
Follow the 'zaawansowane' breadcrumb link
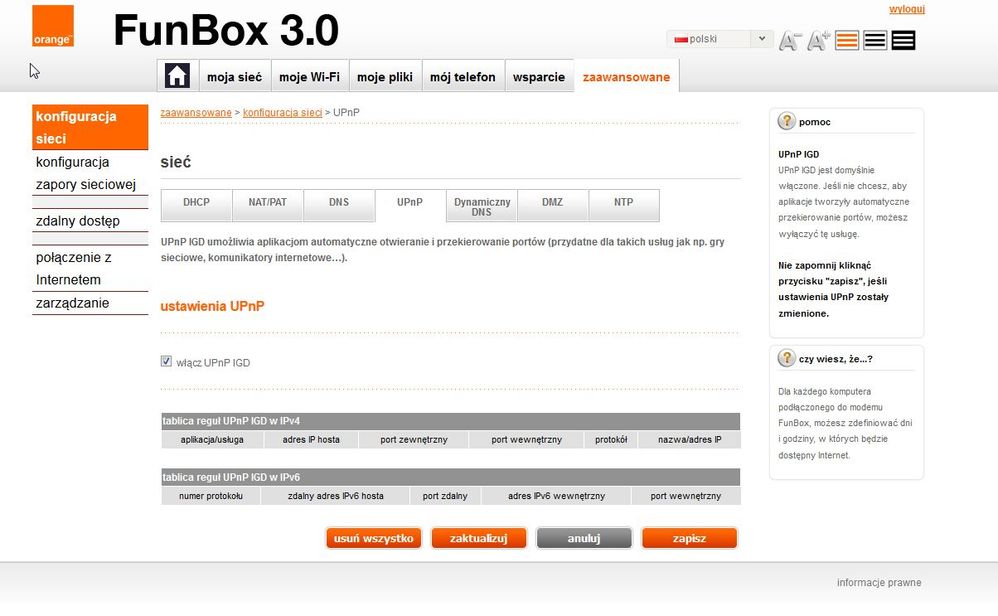(196, 112)
